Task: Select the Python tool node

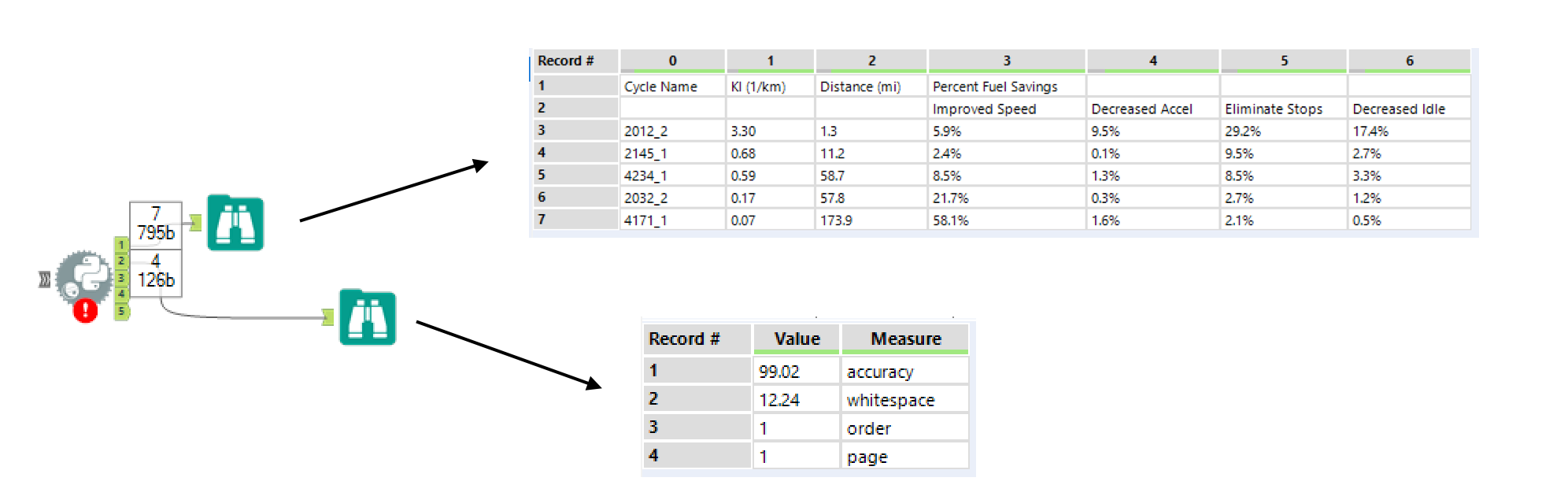Action: pyautogui.click(x=85, y=279)
